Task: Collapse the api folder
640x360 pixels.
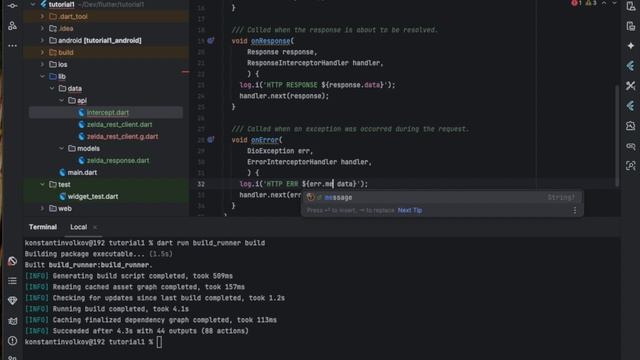Action: (x=62, y=100)
